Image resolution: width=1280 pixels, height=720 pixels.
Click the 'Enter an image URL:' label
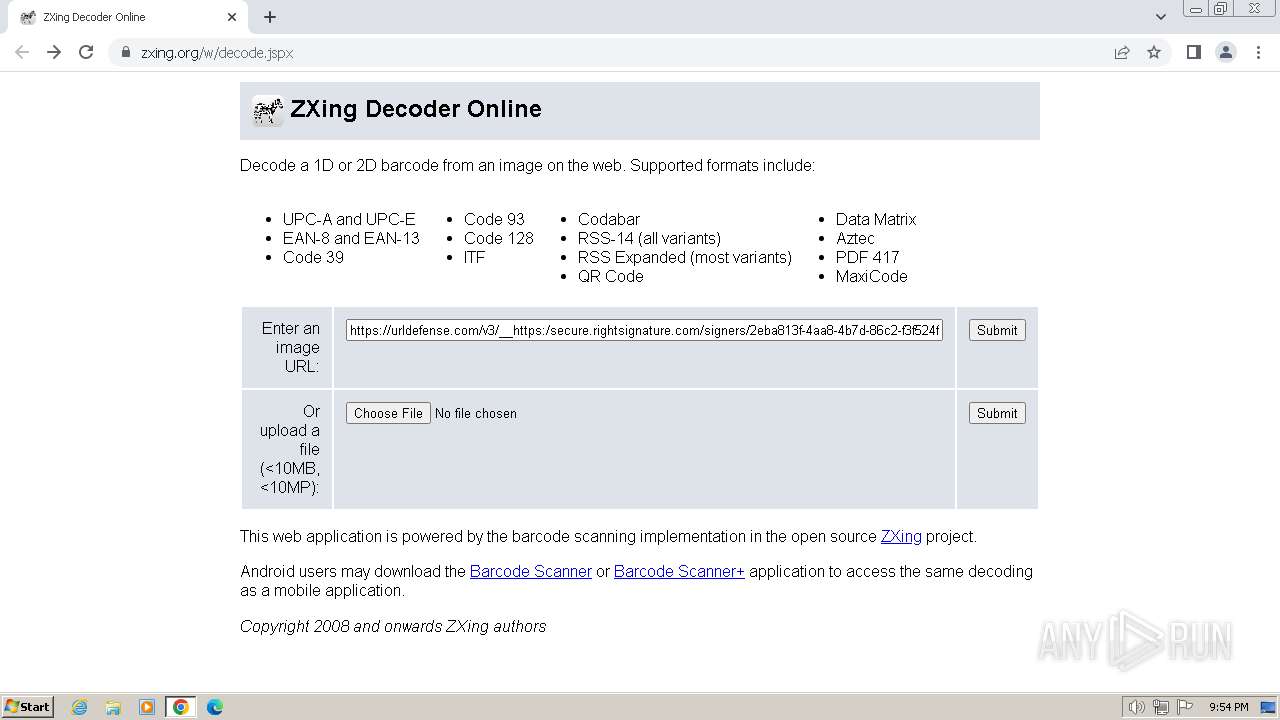(x=290, y=347)
